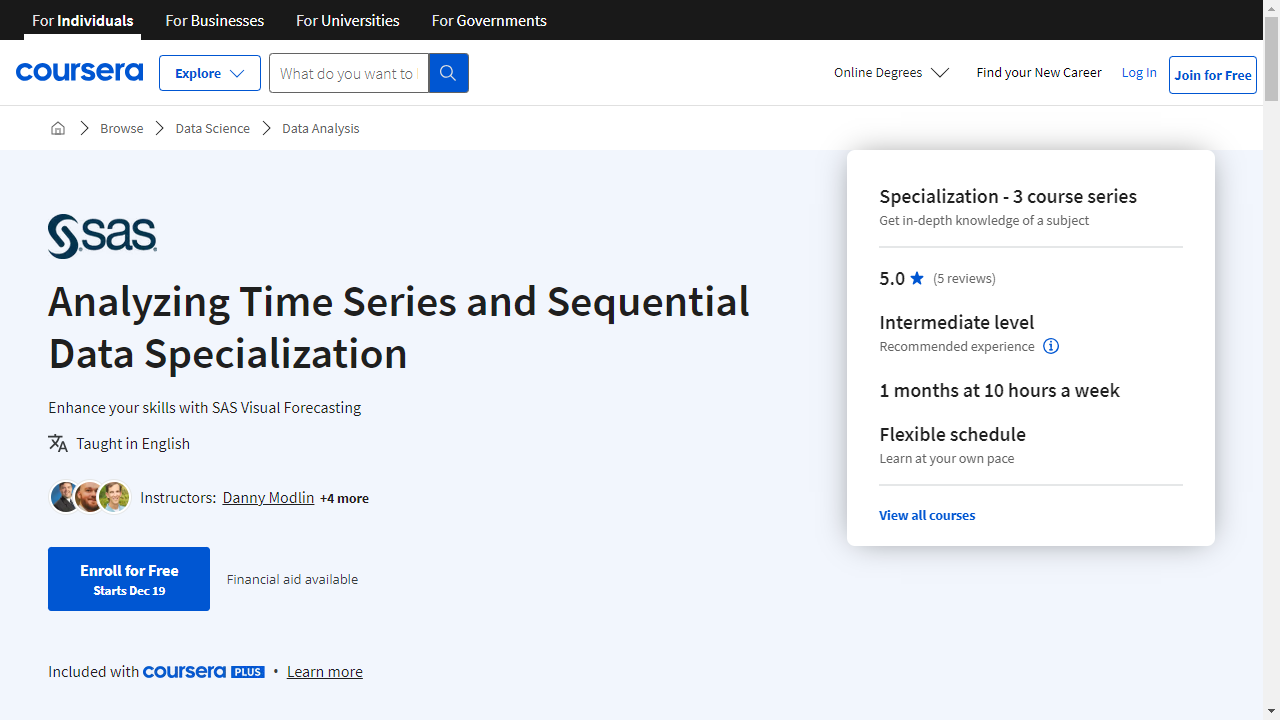This screenshot has width=1280, height=720.
Task: Open the Data Science breadcrumb
Action: pos(213,128)
